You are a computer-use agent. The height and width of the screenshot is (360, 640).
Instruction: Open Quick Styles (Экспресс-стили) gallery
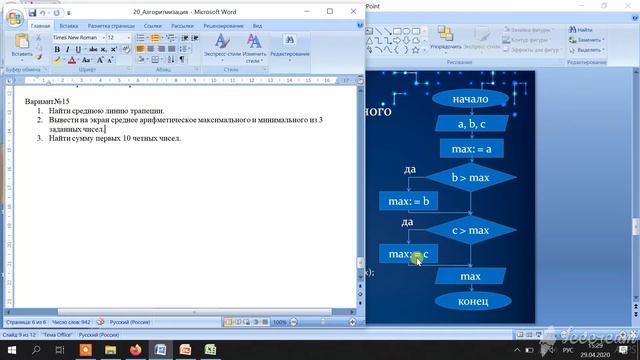[x=222, y=48]
